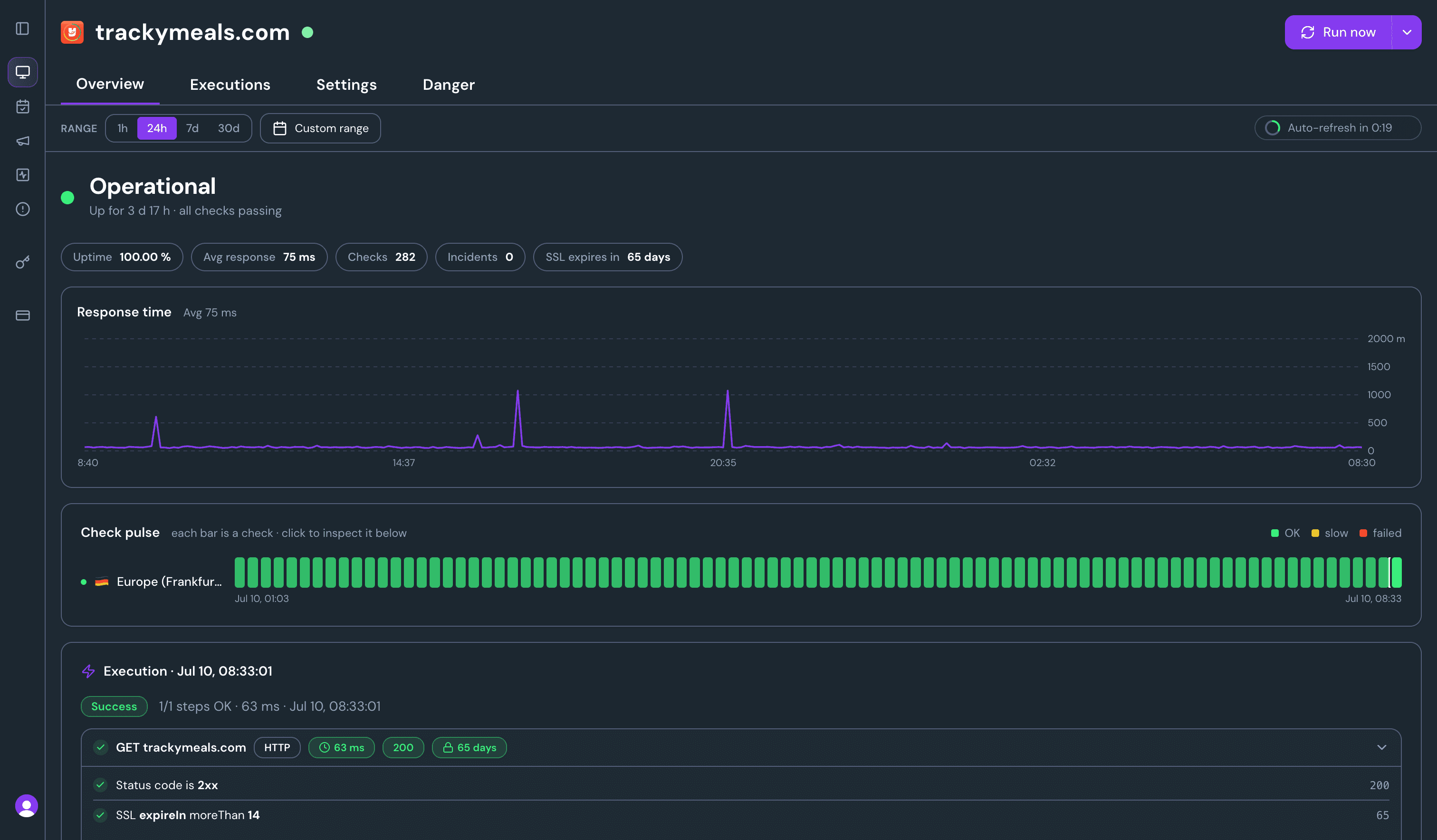Open the user avatar profile icon
The height and width of the screenshot is (840, 1437).
click(26, 806)
